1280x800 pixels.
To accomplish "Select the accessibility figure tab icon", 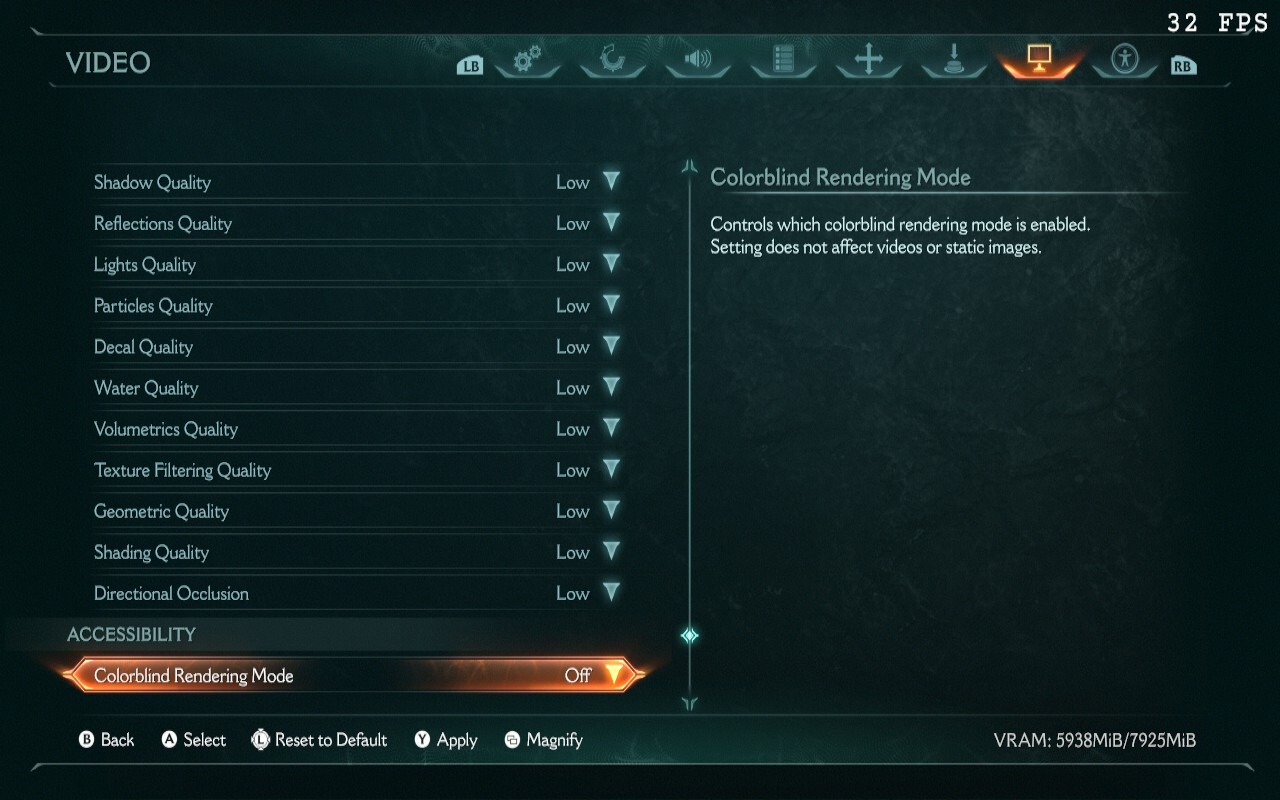I will [1125, 60].
